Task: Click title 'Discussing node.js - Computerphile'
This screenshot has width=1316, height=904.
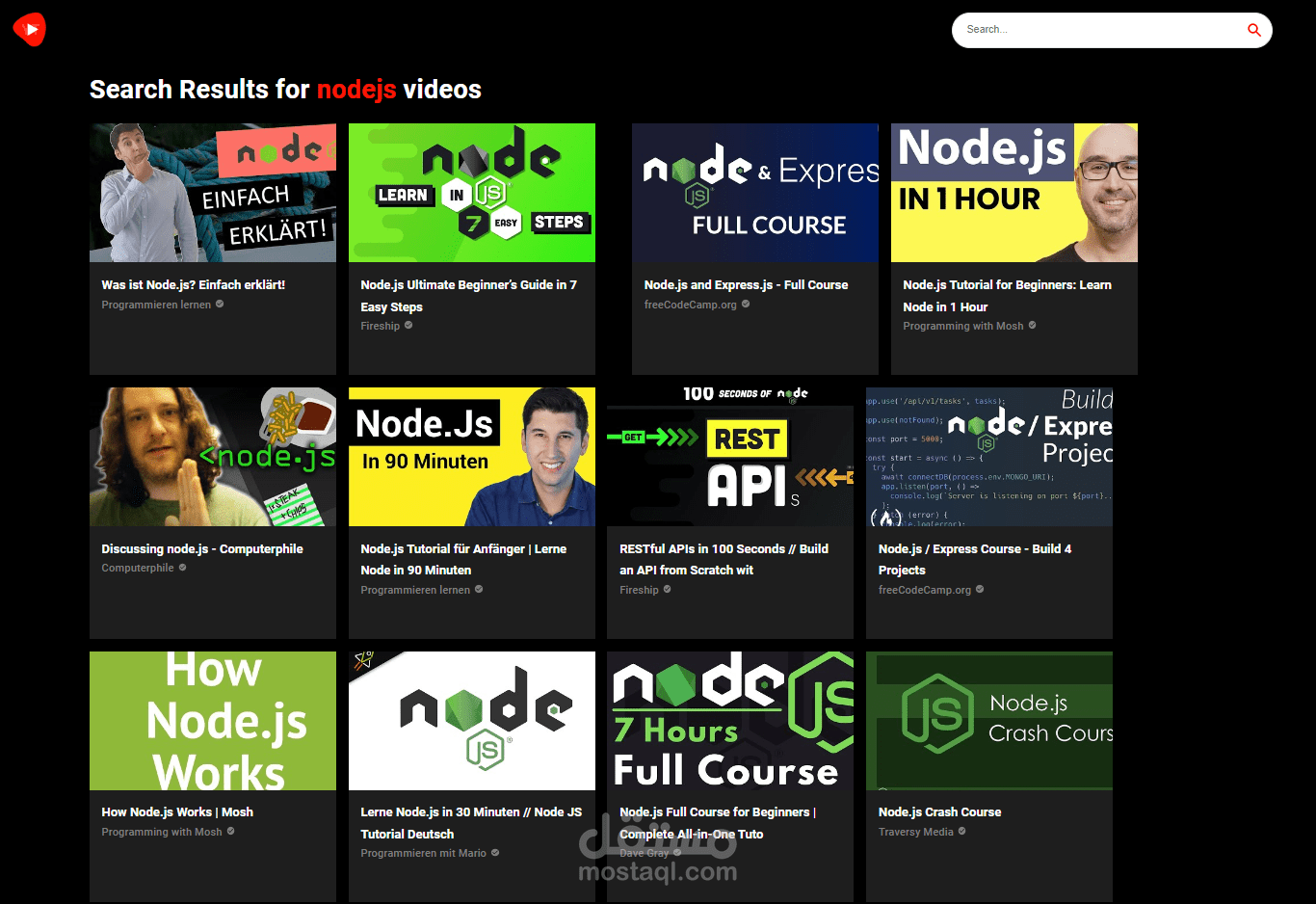Action: coord(202,548)
